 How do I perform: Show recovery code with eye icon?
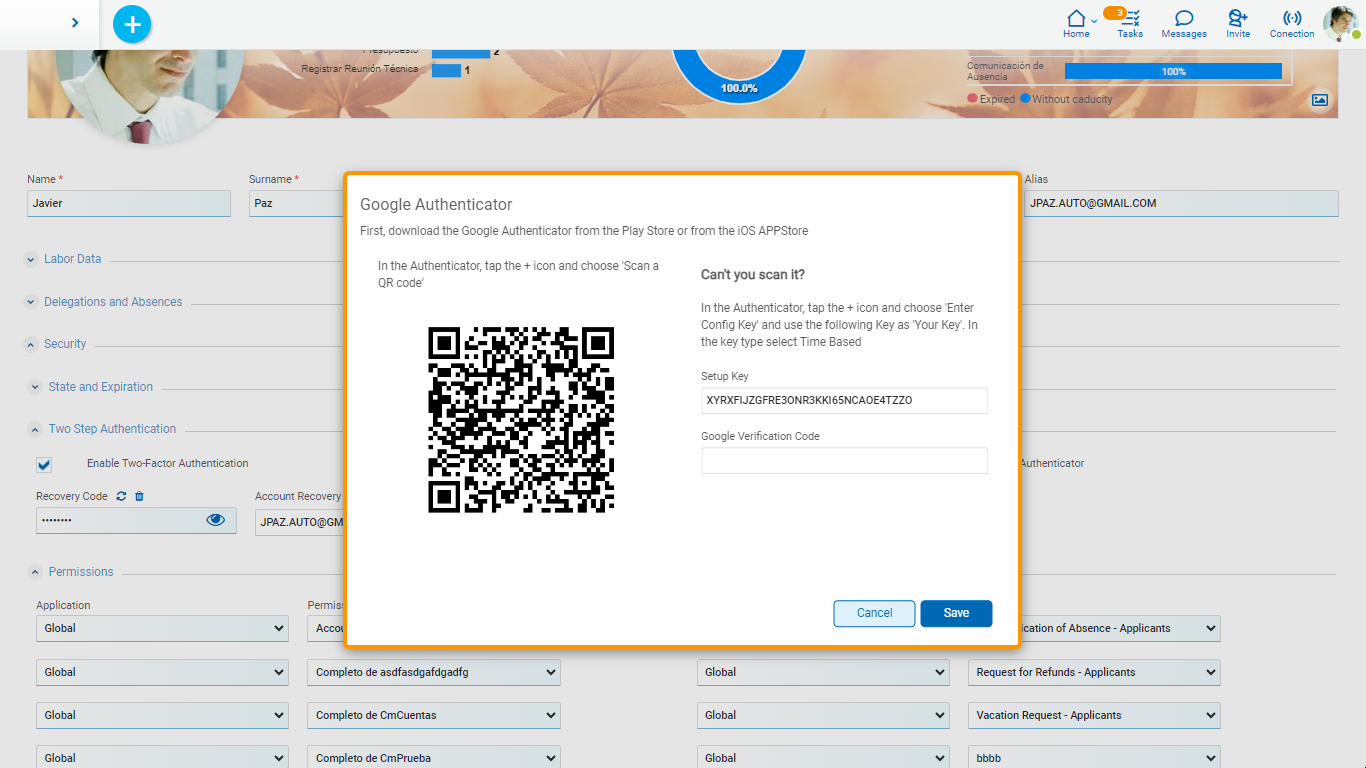point(215,520)
